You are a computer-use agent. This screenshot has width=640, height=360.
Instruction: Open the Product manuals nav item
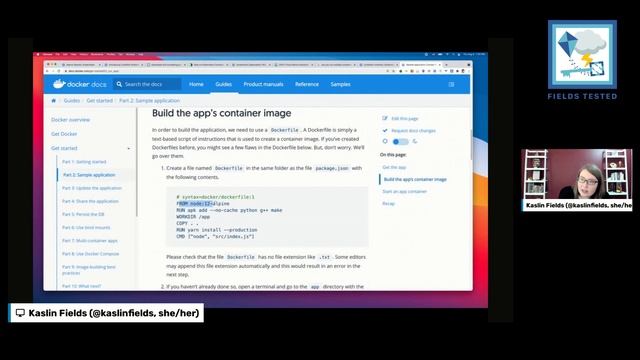[263, 84]
